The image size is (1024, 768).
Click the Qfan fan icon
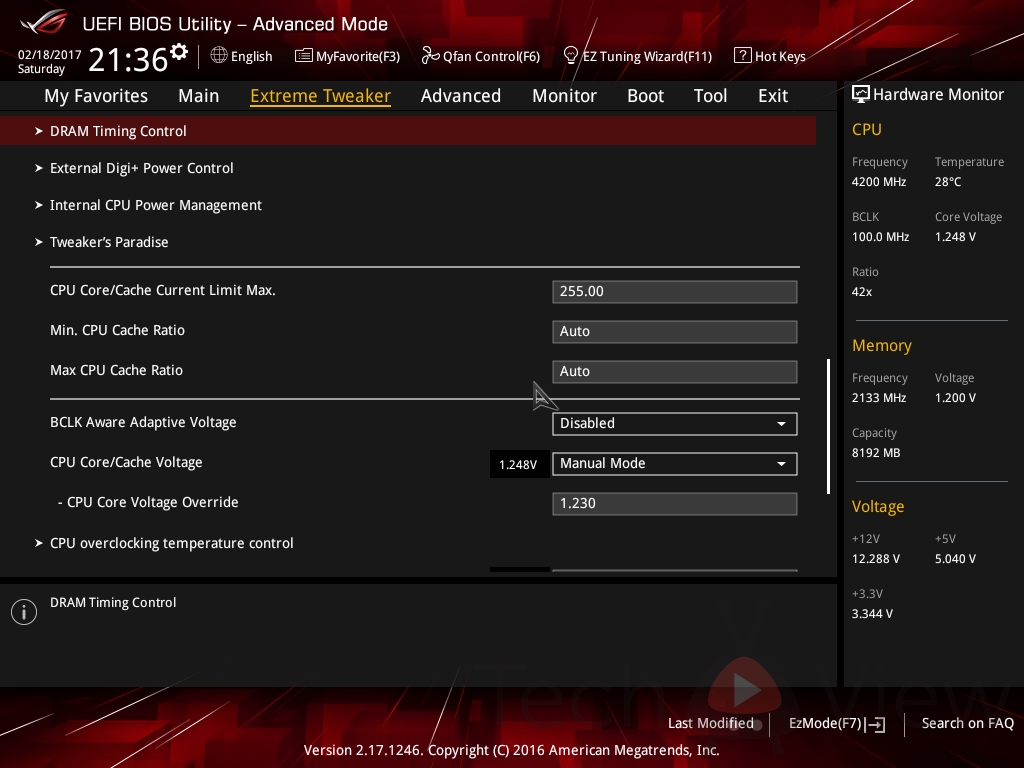pos(430,56)
